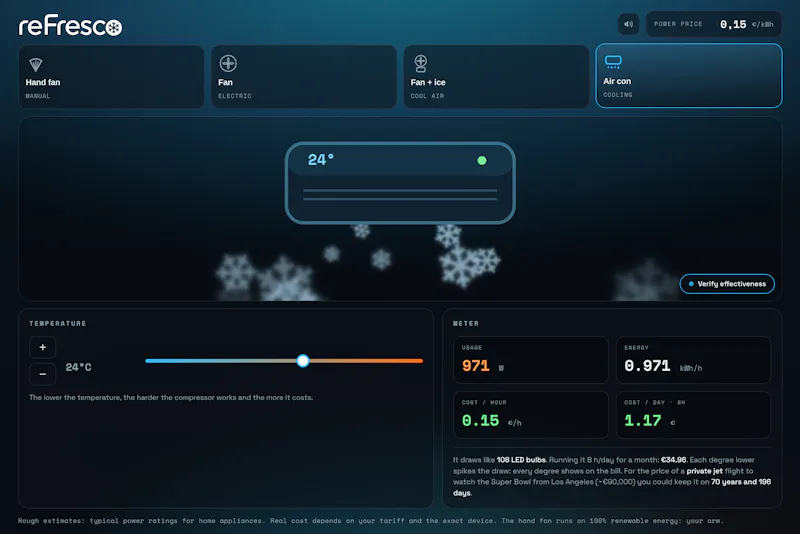Click the €34.96 monthly cost text
Viewport: 800px width, 534px height.
pos(673,460)
